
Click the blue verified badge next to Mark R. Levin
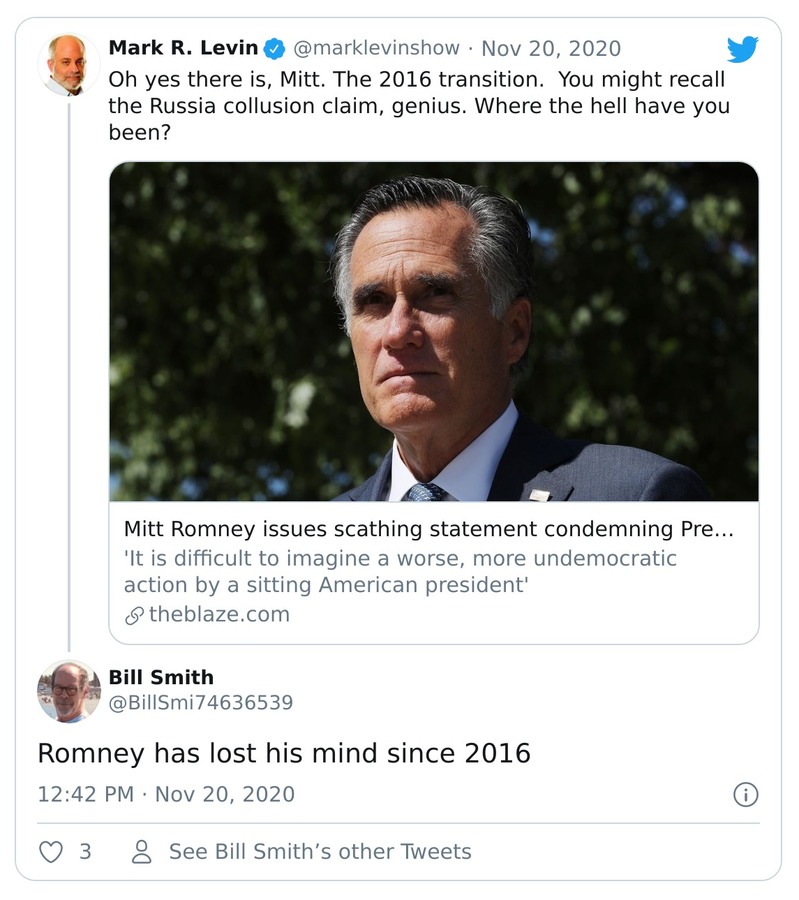coord(275,48)
